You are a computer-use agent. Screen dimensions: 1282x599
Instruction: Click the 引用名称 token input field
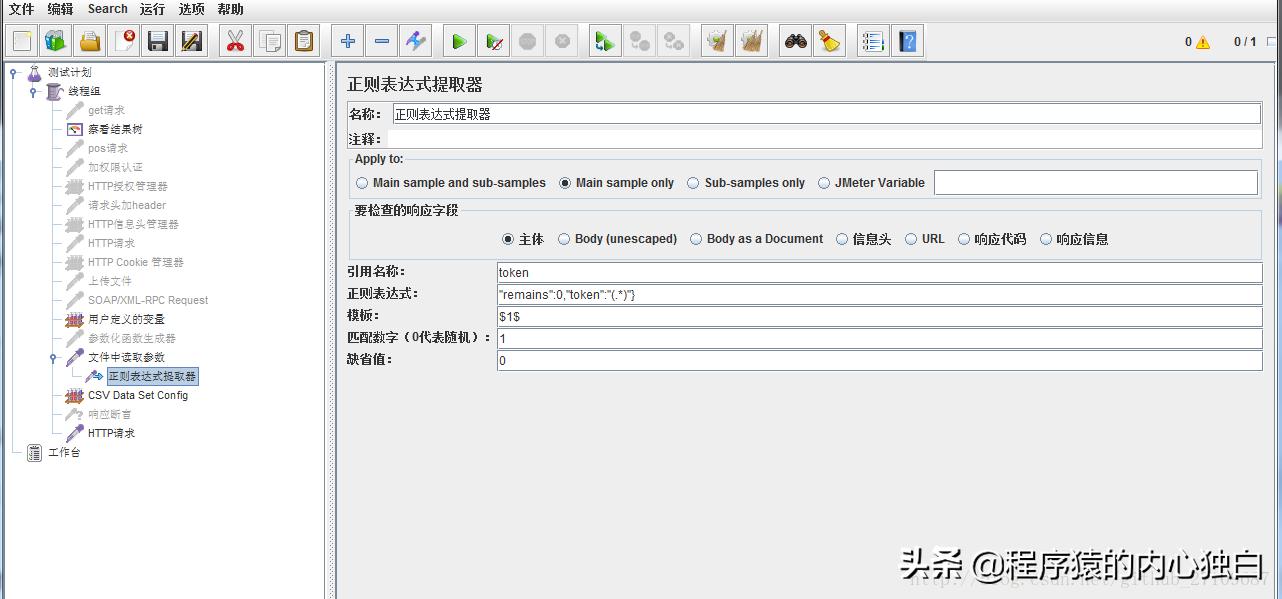click(x=700, y=272)
